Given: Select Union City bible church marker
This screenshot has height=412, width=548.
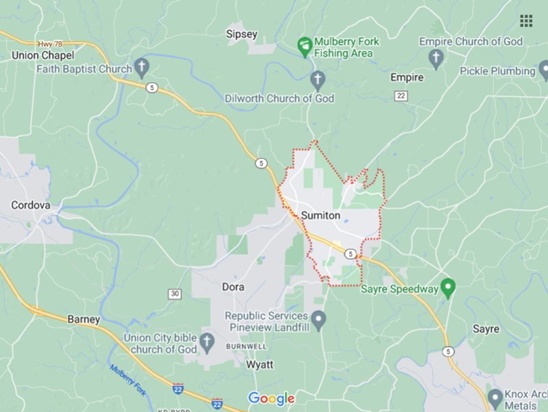Looking at the screenshot, I should [x=207, y=343].
